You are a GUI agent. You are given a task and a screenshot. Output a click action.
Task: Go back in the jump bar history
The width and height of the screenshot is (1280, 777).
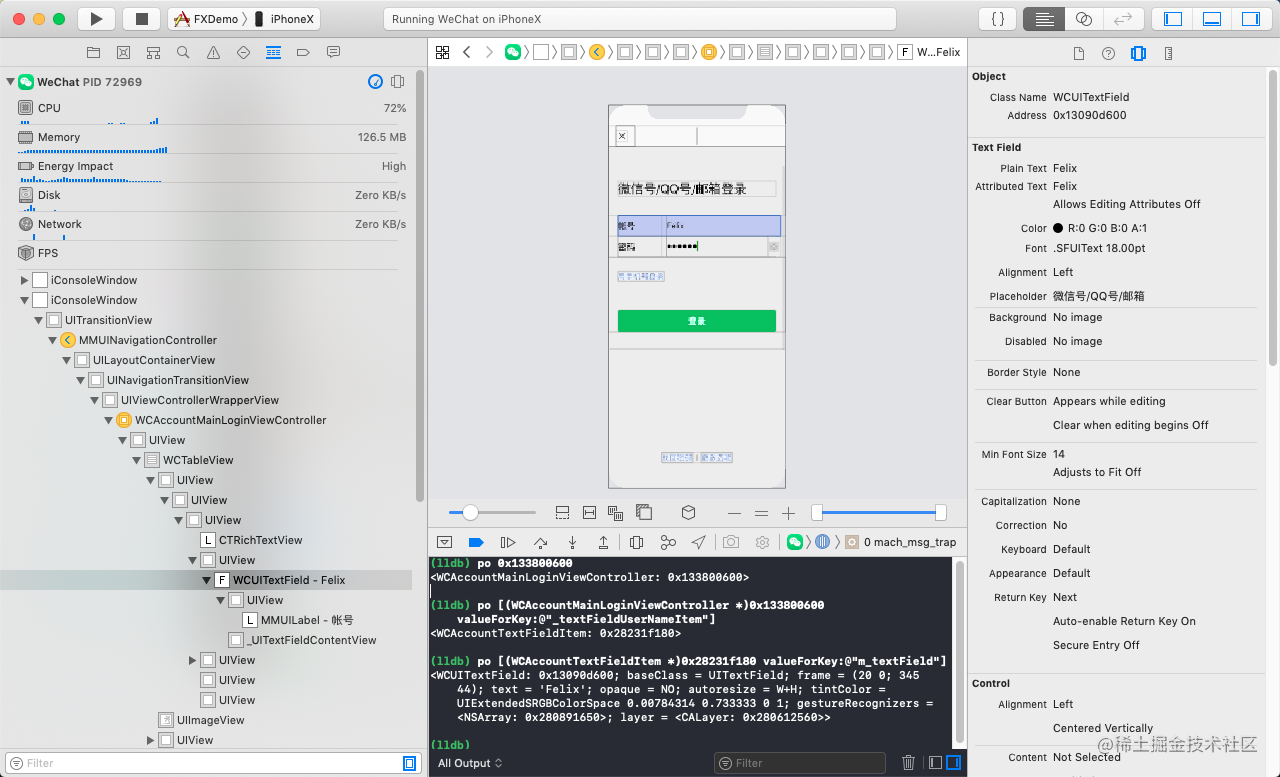click(x=467, y=52)
